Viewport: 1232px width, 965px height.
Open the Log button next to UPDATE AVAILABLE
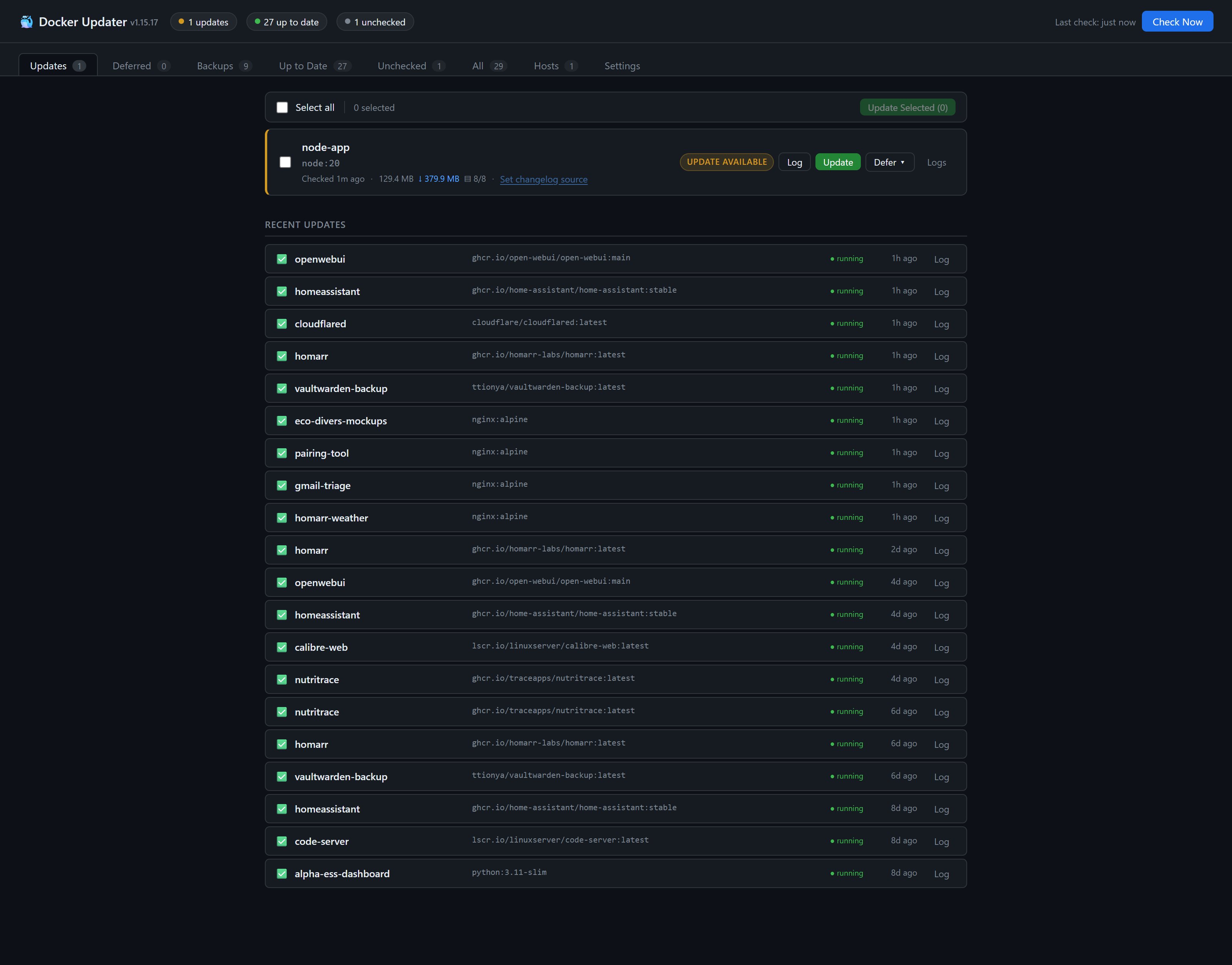tap(794, 162)
